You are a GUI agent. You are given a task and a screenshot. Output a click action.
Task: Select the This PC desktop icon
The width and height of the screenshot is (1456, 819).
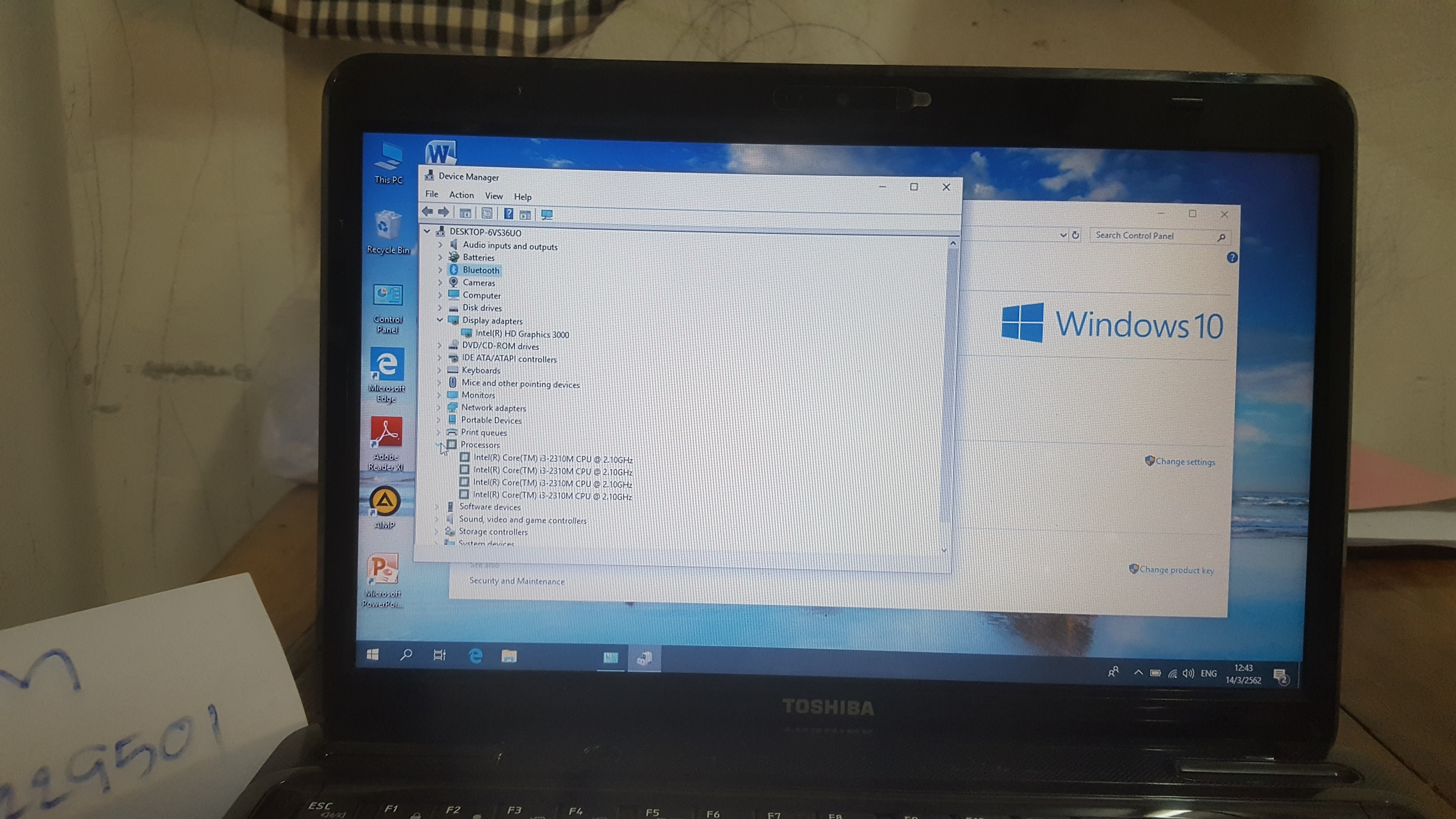(389, 163)
